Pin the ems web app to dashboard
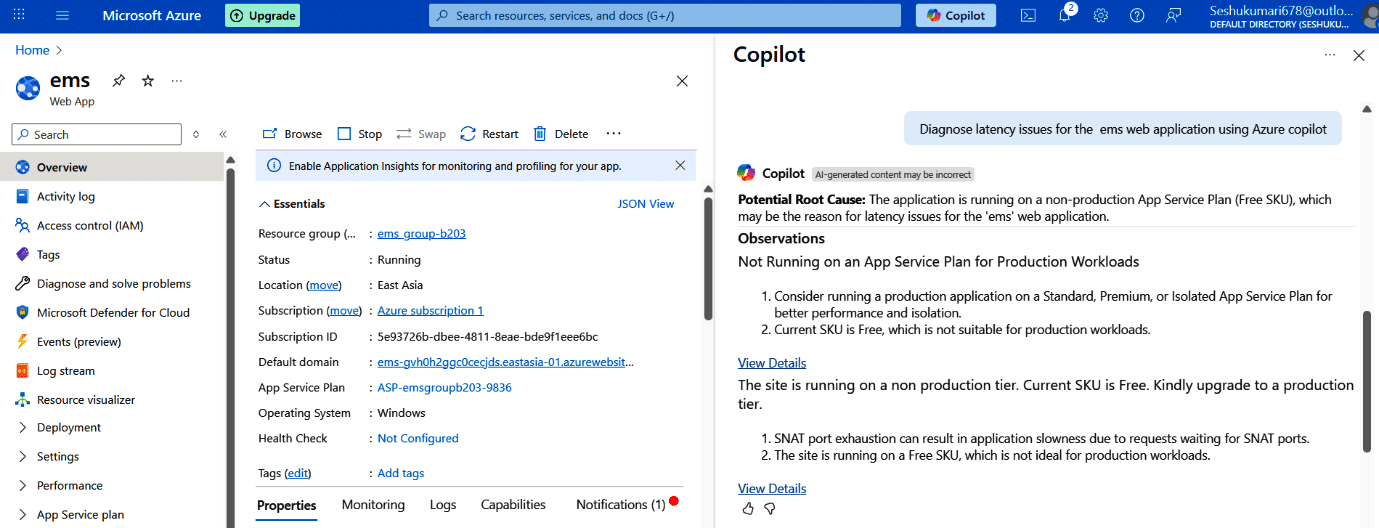Image resolution: width=1379 pixels, height=528 pixels. 119,81
